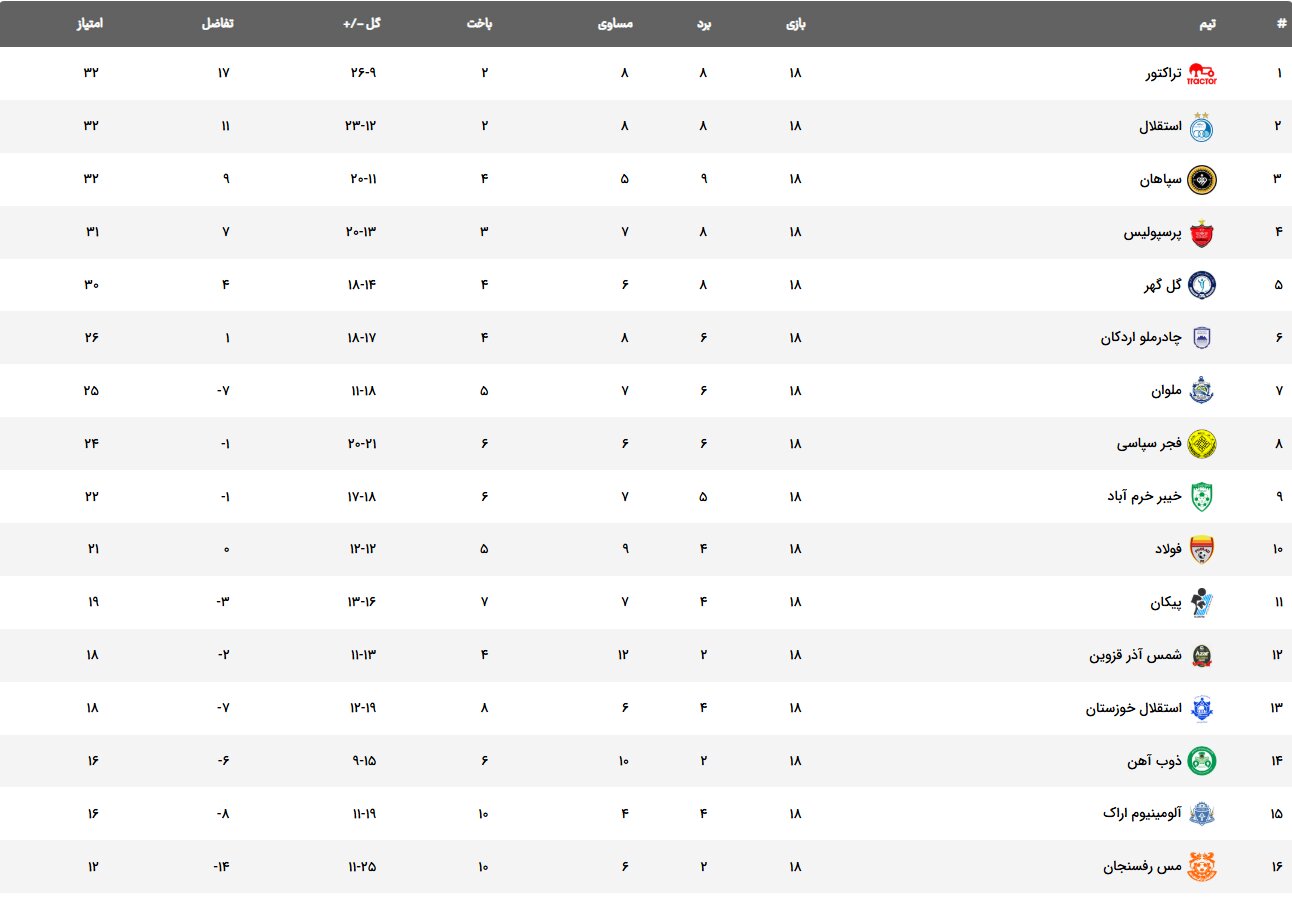Click the Foolad club crest
Image resolution: width=1292 pixels, height=897 pixels.
[x=1201, y=549]
